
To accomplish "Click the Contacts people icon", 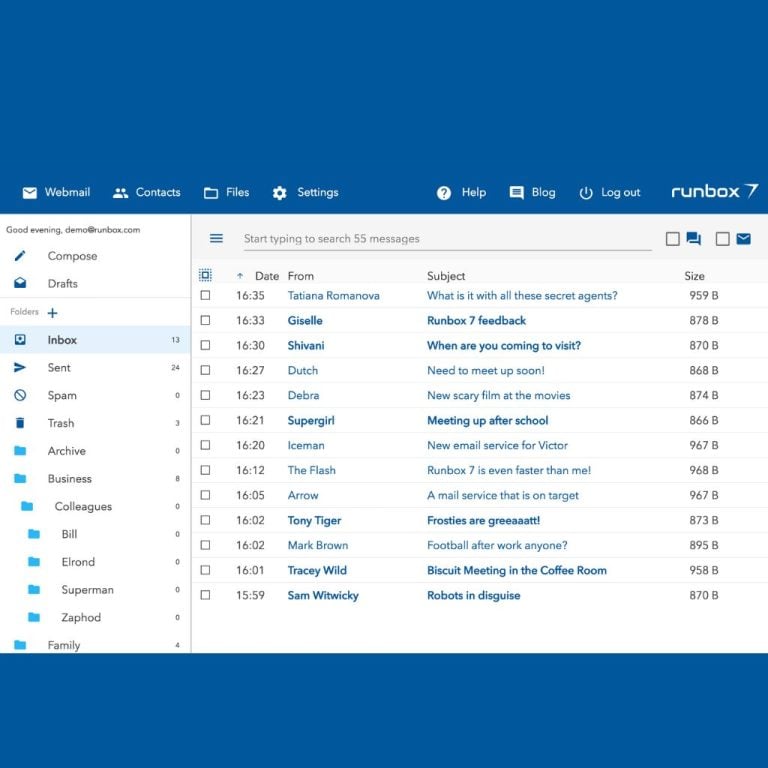I will pyautogui.click(x=120, y=193).
